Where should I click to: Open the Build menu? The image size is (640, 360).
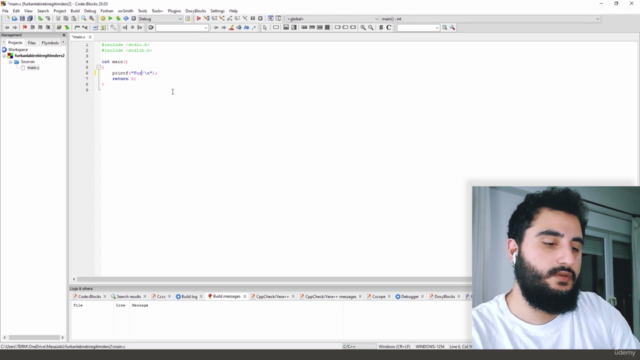click(x=75, y=11)
